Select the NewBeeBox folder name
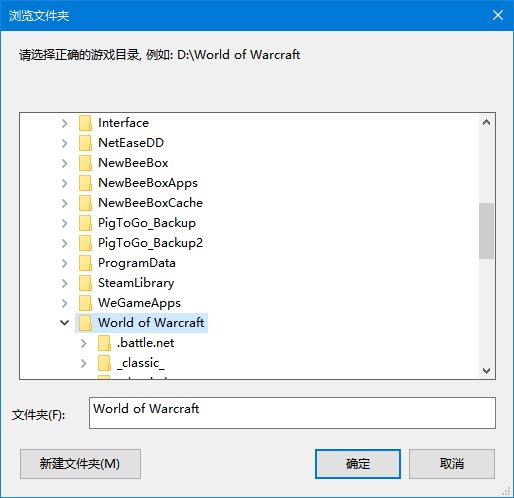The image size is (514, 498). coord(133,163)
